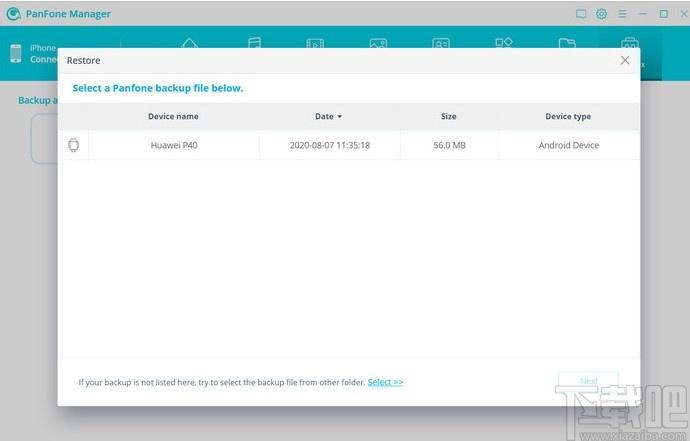The height and width of the screenshot is (441, 690).
Task: Open the Photos icon in top navigation
Action: 378,43
